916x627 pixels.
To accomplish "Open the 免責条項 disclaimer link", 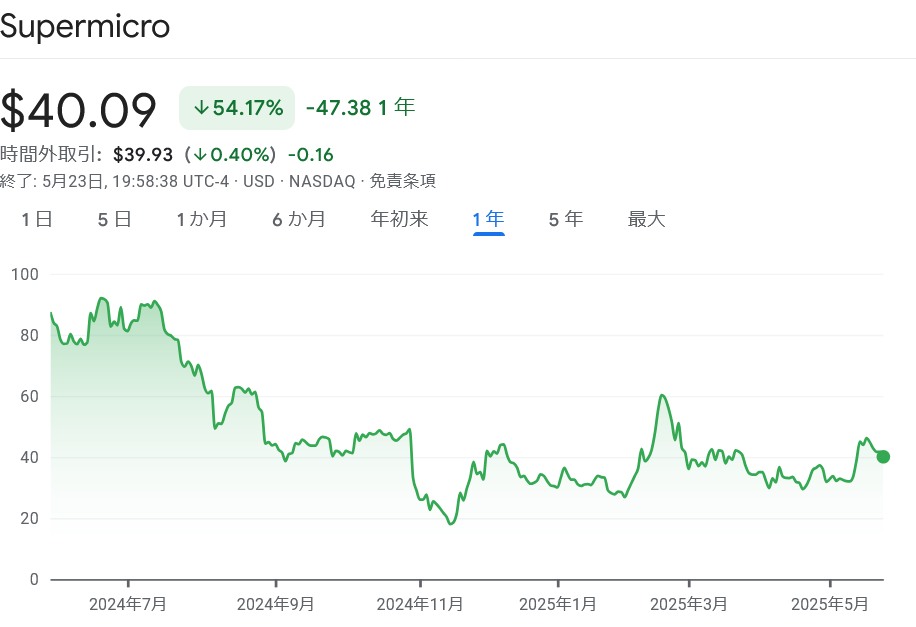I will point(404,182).
